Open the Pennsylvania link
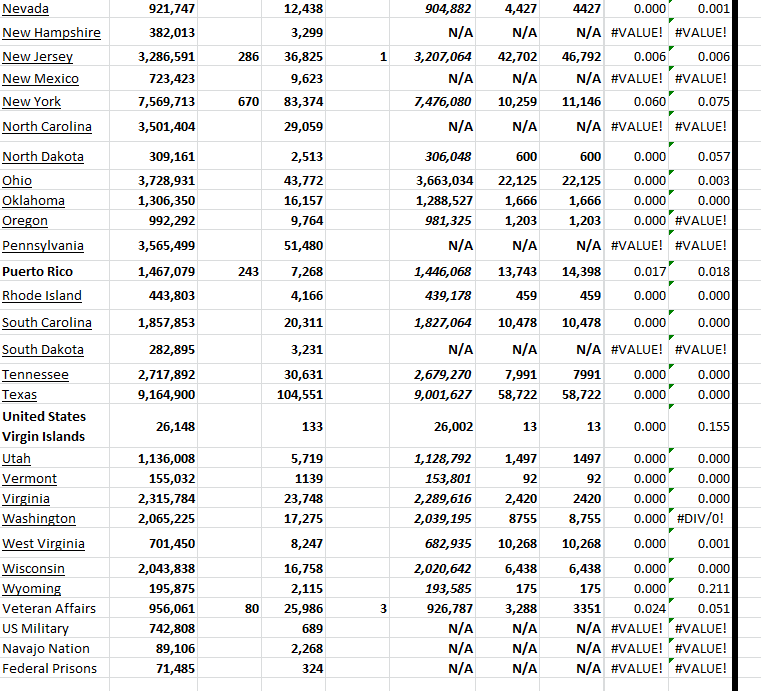This screenshot has height=691, width=761. (x=43, y=246)
